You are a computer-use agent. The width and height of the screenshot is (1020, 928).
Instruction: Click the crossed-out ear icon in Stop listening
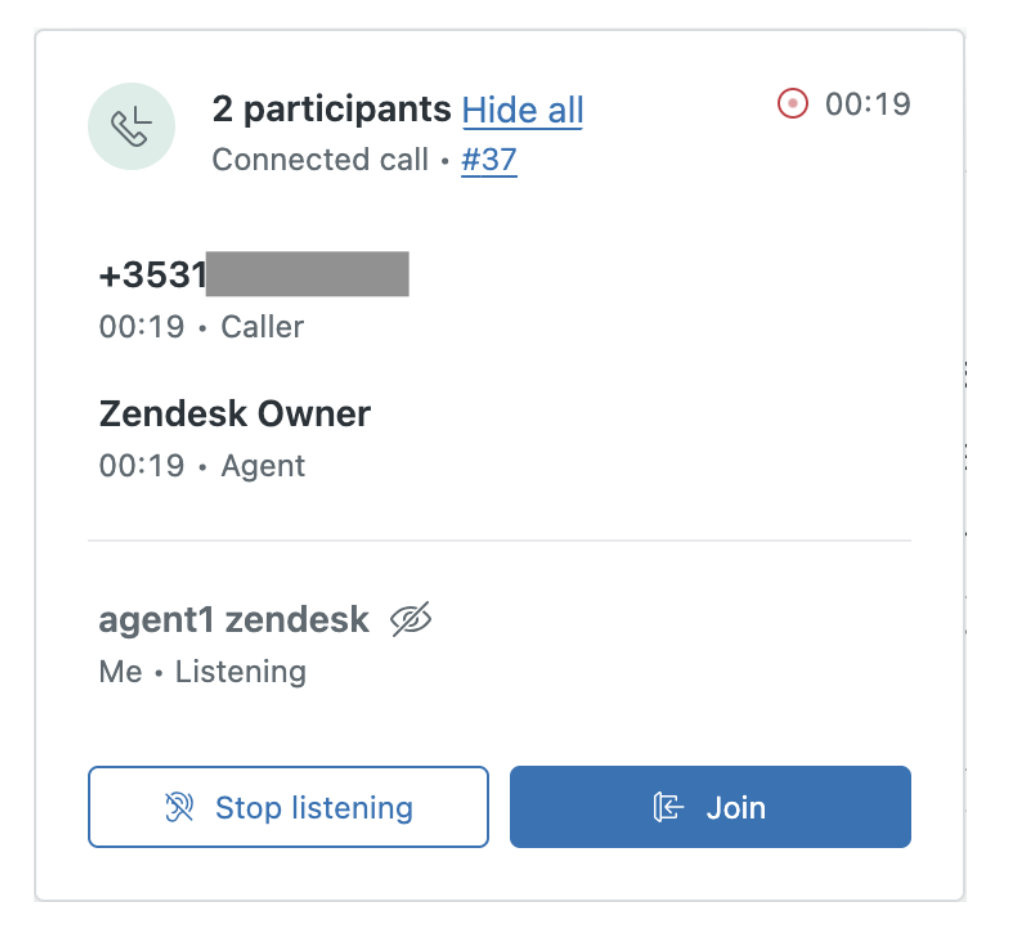(x=180, y=807)
